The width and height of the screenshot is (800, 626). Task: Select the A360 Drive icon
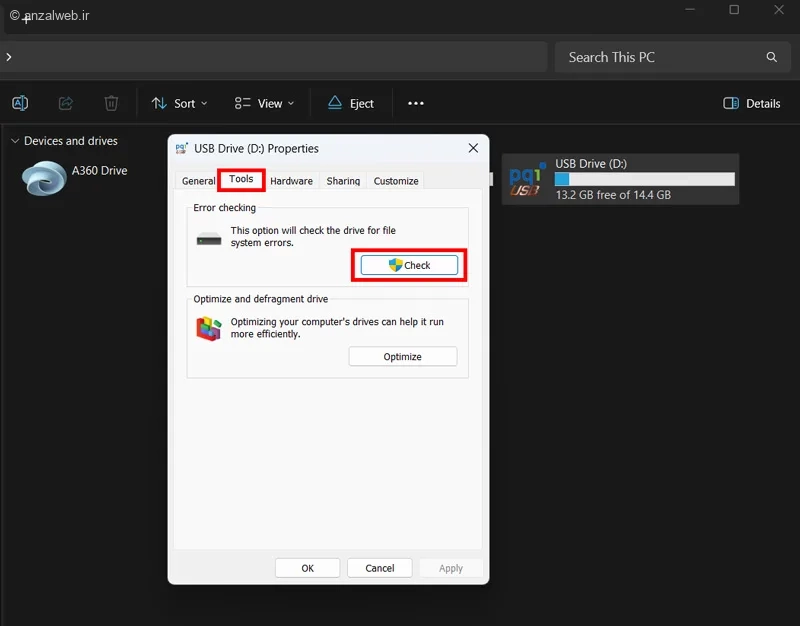pos(44,178)
